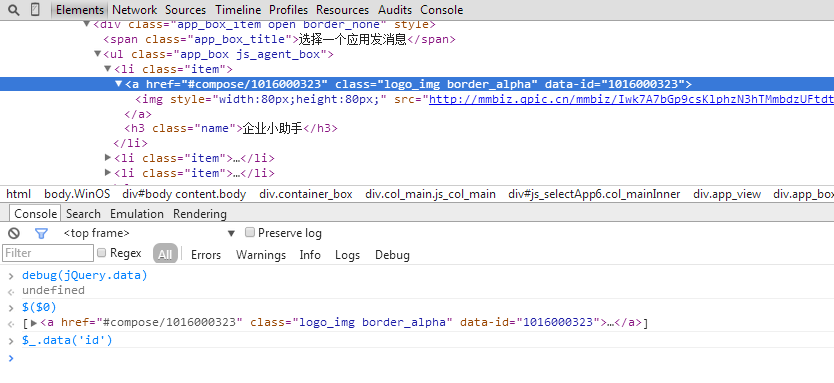Filter console by Logs
This screenshot has width=834, height=383.
point(347,255)
